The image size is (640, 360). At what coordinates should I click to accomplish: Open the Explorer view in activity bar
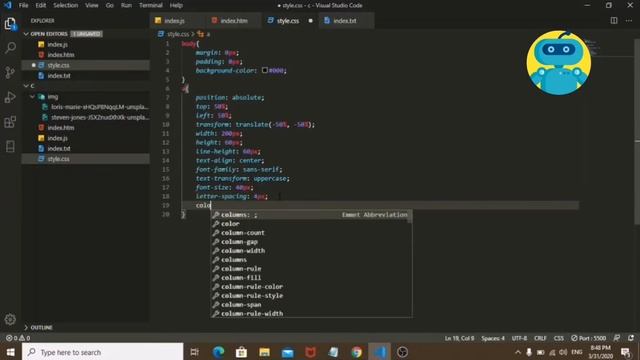(10, 24)
